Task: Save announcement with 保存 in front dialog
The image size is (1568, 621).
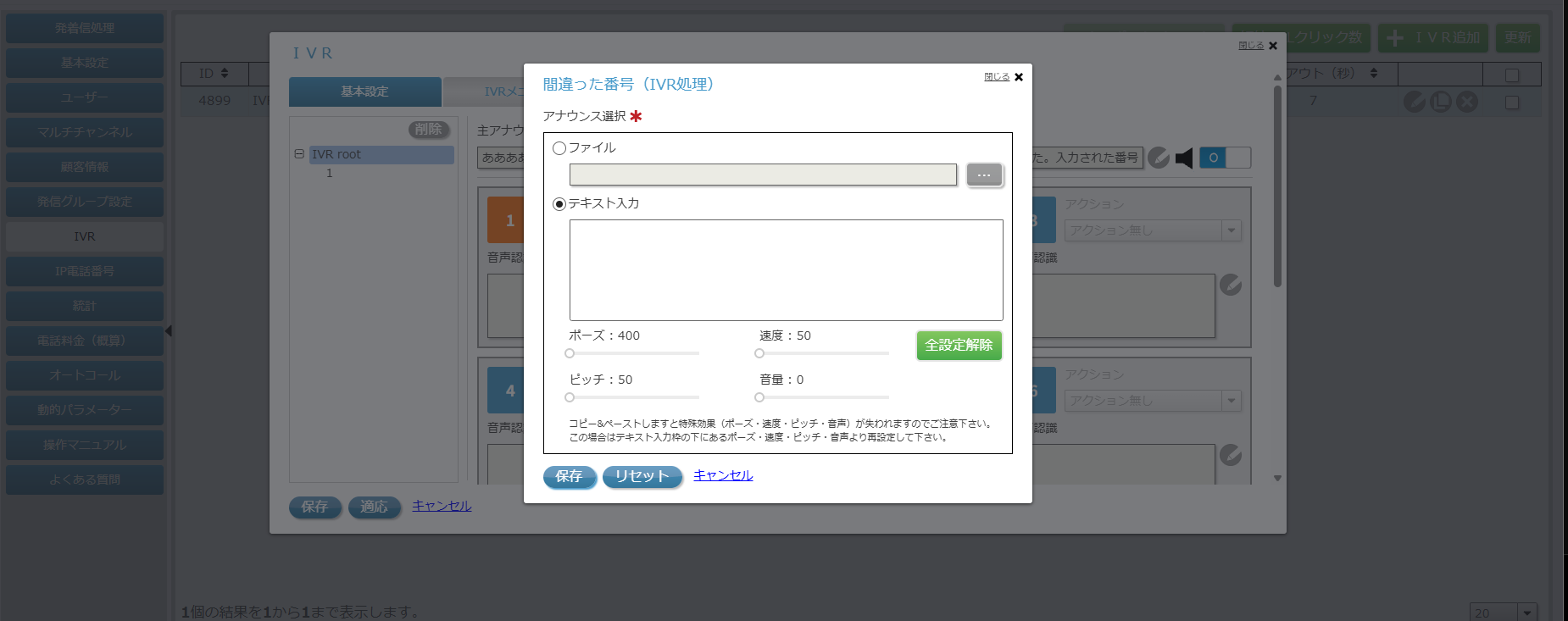Action: click(x=570, y=477)
